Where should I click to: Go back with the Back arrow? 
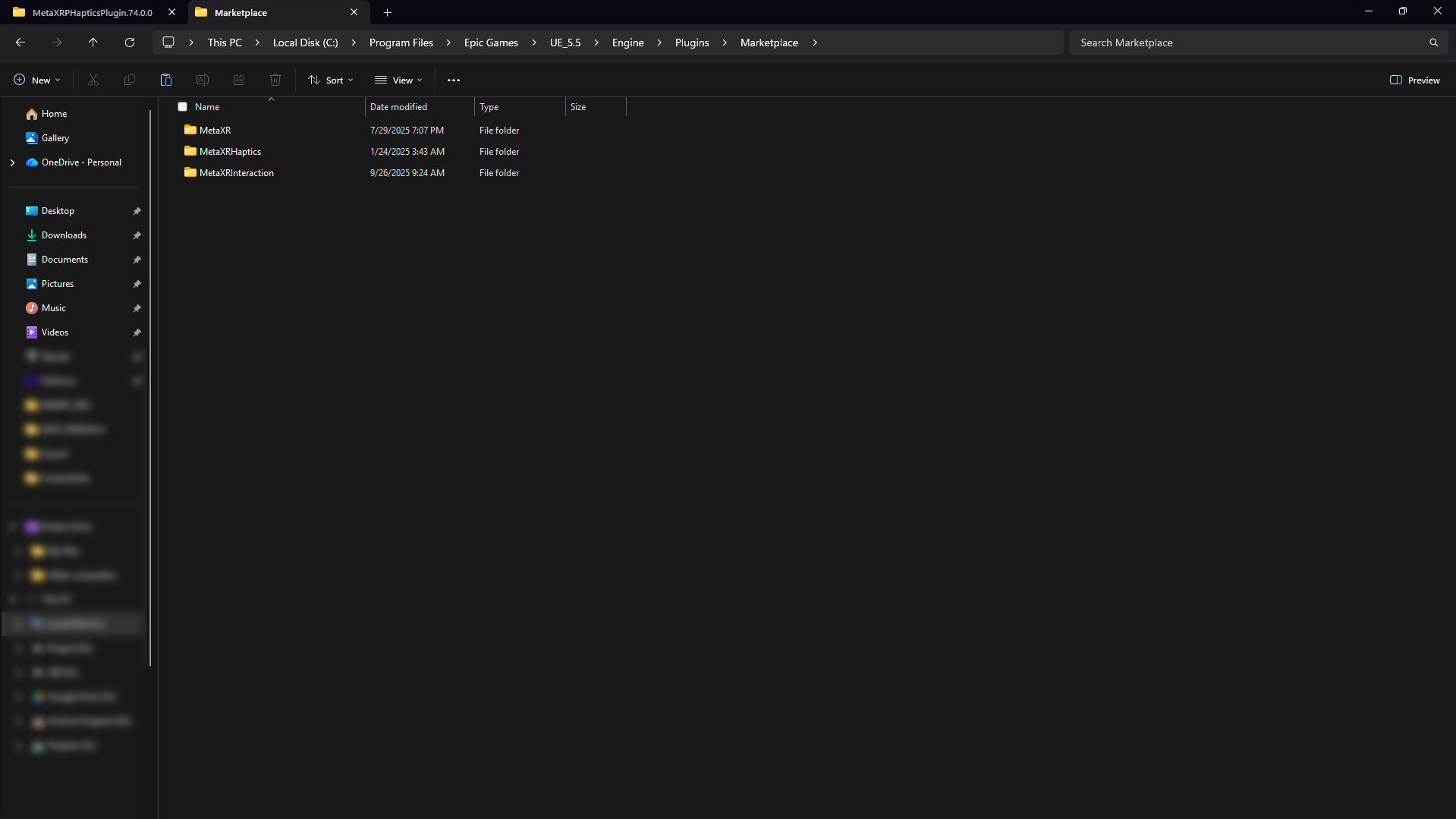pyautogui.click(x=20, y=43)
